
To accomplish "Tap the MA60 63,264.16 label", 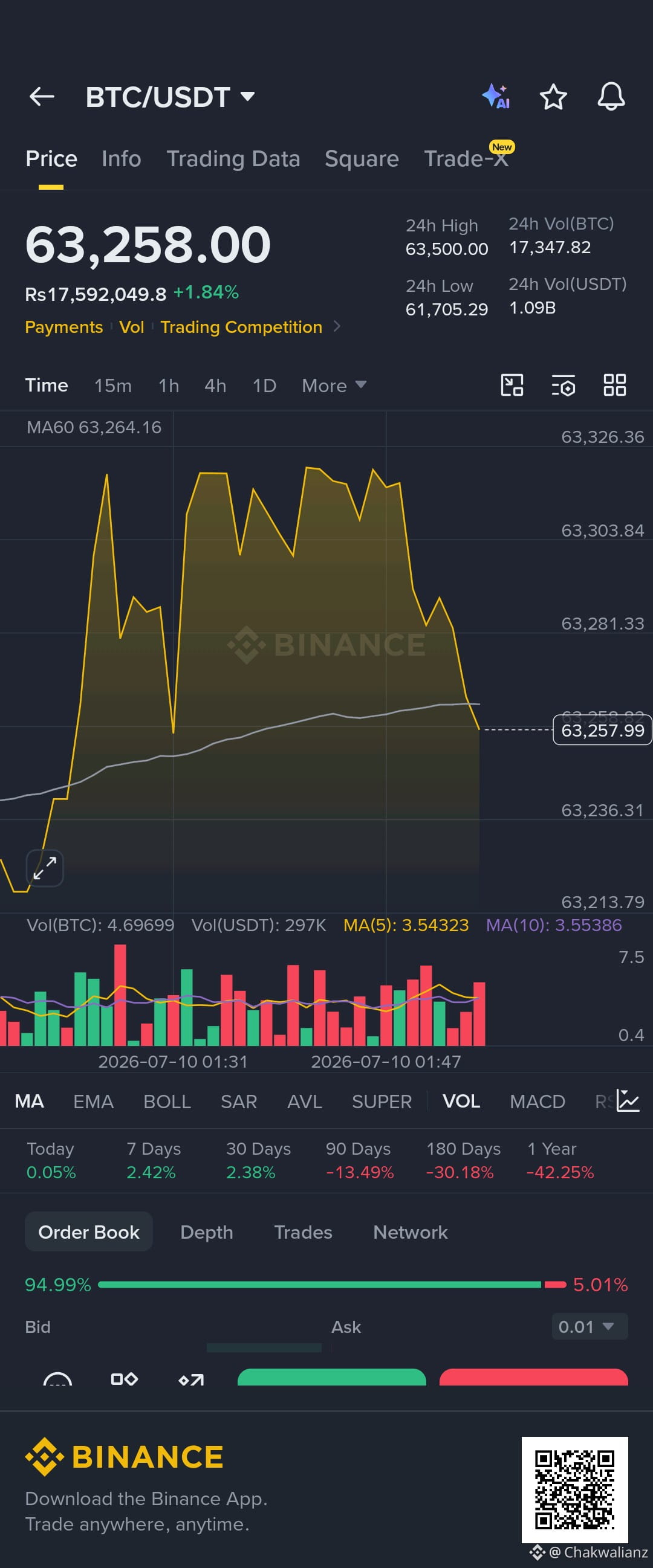I will point(94,427).
